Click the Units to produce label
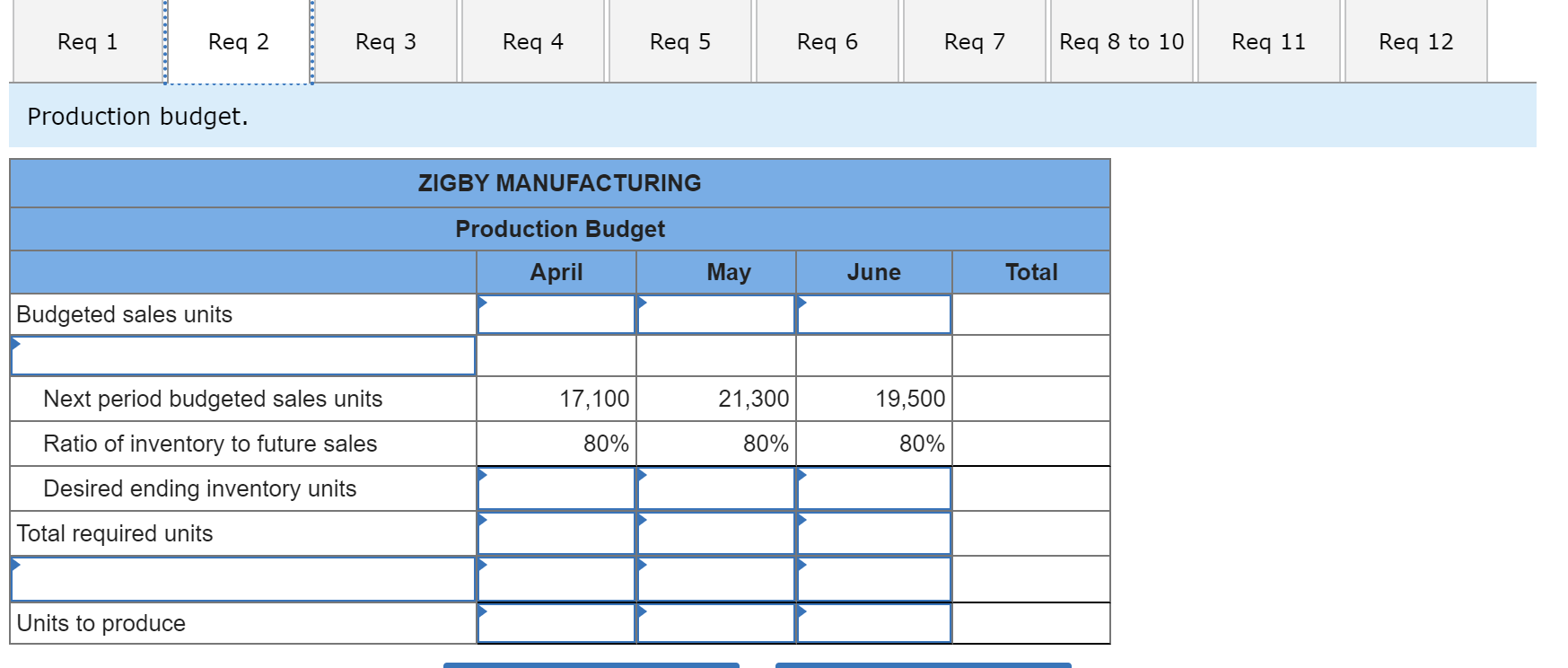The width and height of the screenshot is (1568, 668). pos(101,623)
